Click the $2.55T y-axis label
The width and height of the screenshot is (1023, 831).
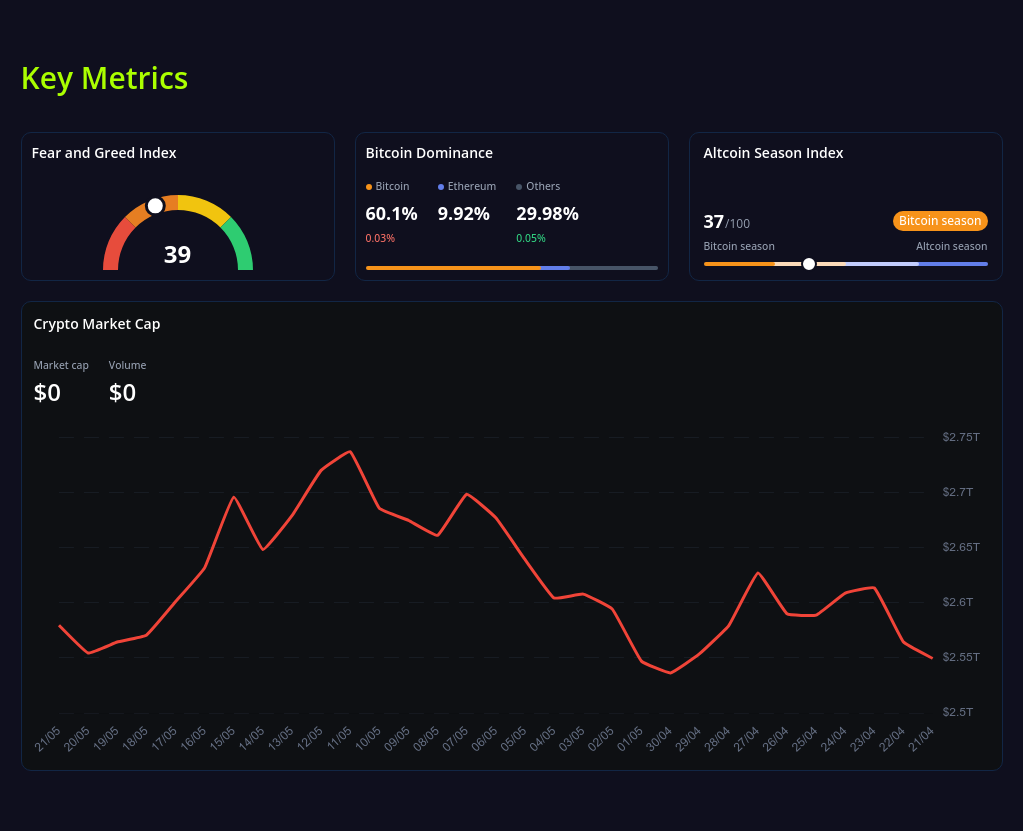[960, 657]
